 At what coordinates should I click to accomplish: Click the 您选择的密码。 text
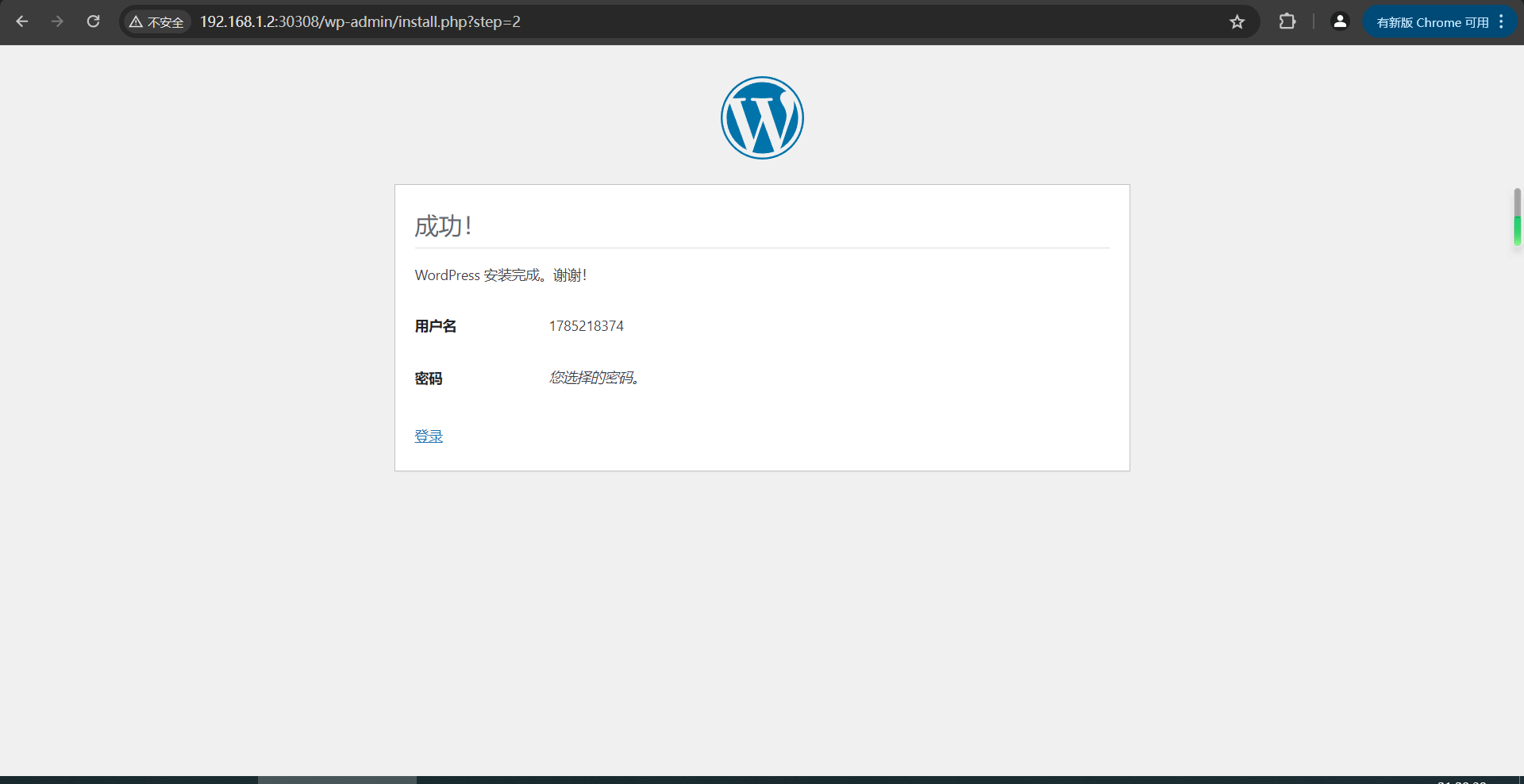click(595, 378)
